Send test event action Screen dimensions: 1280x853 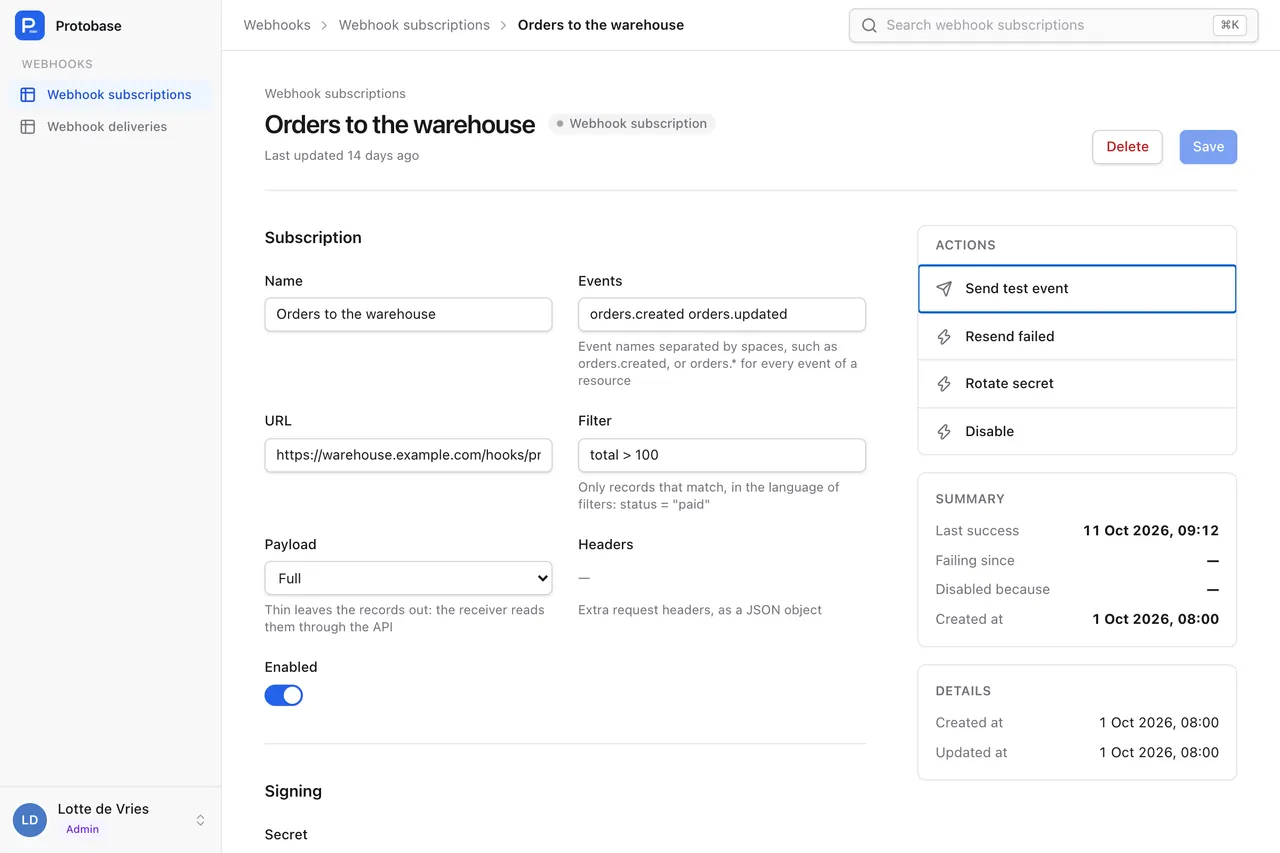click(x=1077, y=289)
